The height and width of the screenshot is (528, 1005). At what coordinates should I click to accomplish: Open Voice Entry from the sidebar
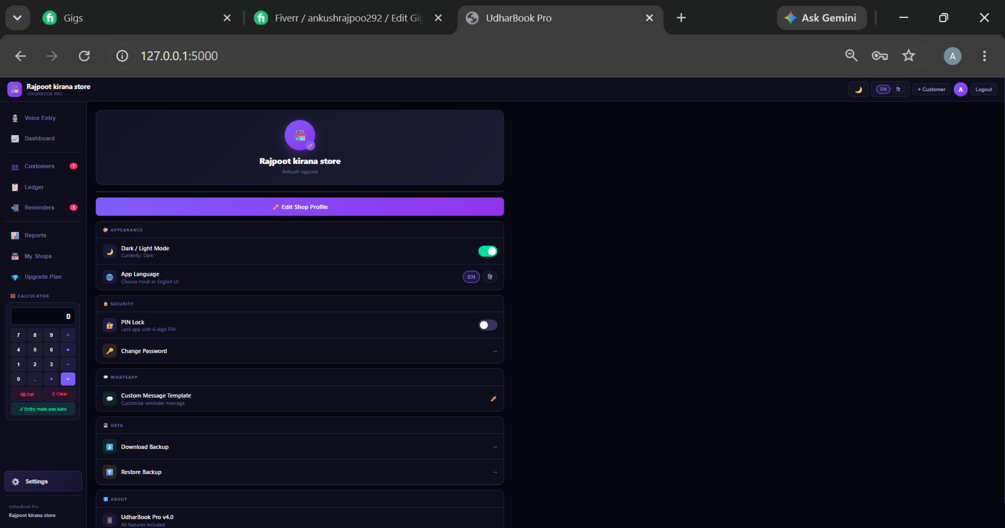(42, 118)
